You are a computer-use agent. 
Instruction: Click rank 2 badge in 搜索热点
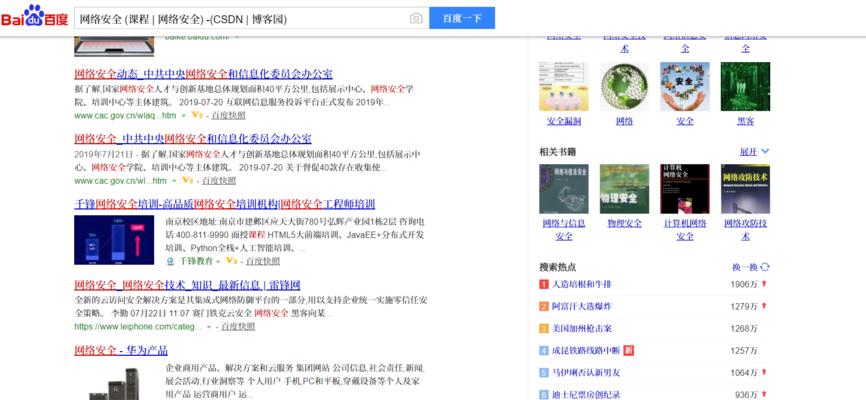click(x=544, y=307)
